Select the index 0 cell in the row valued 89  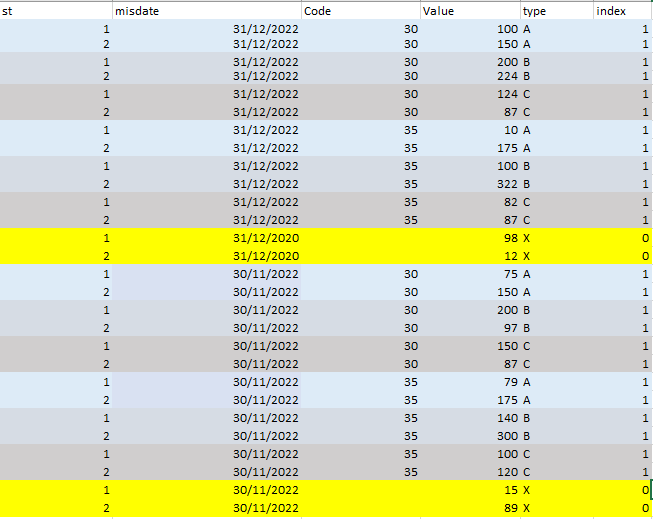tap(623, 508)
